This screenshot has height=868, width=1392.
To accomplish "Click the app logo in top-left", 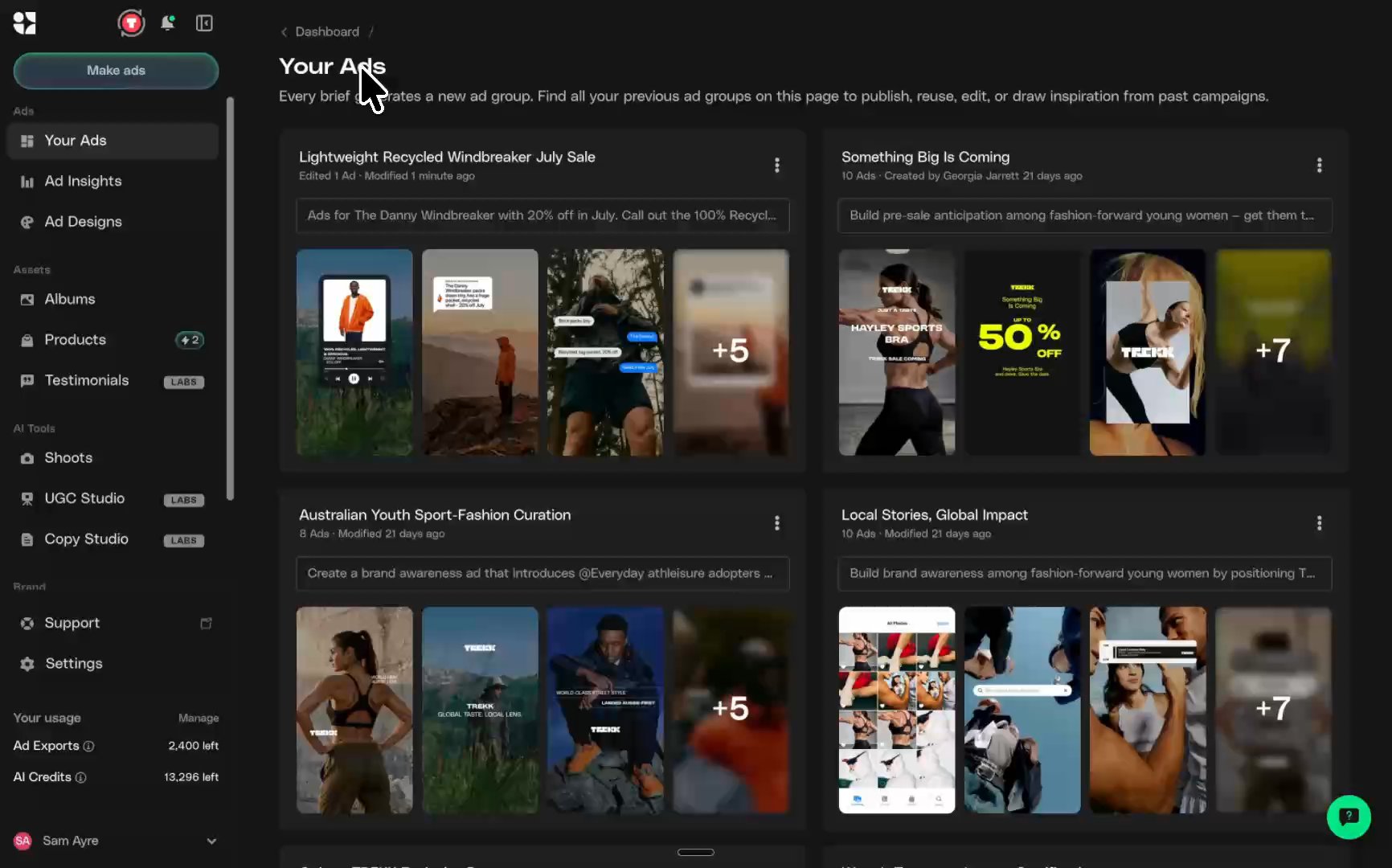I will 25,23.
